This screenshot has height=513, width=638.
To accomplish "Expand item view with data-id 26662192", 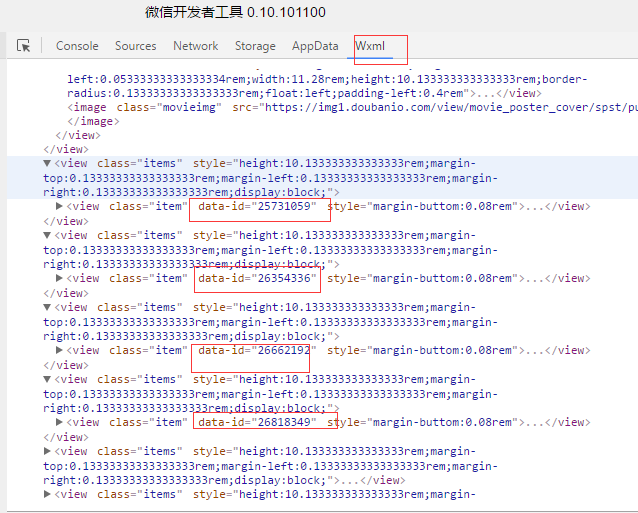I will point(59,350).
